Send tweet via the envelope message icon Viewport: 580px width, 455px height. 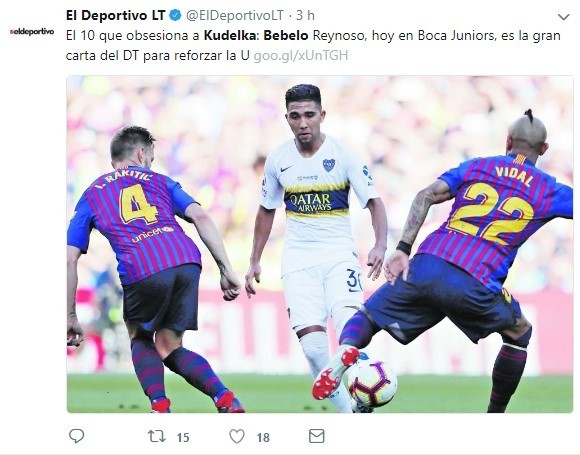pyautogui.click(x=317, y=436)
